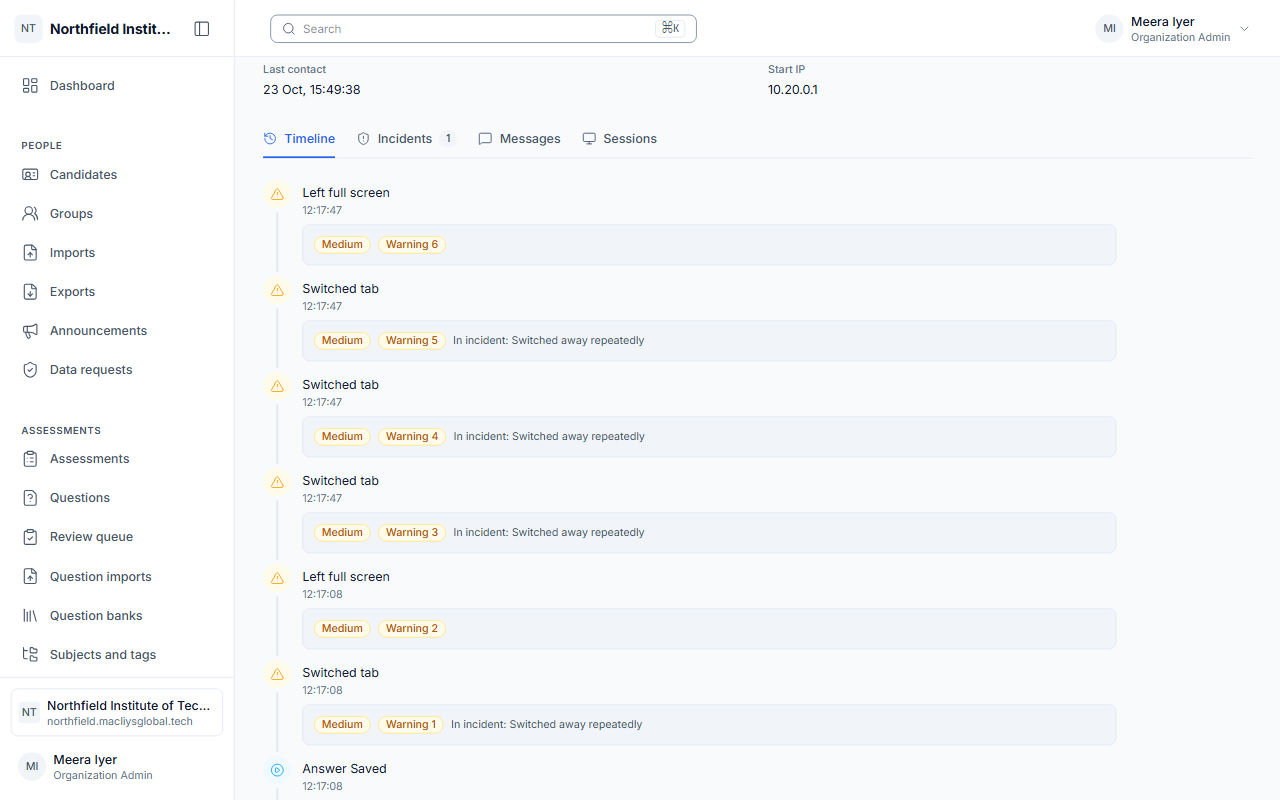
Task: Click the Answer Saved play icon
Action: tap(277, 770)
